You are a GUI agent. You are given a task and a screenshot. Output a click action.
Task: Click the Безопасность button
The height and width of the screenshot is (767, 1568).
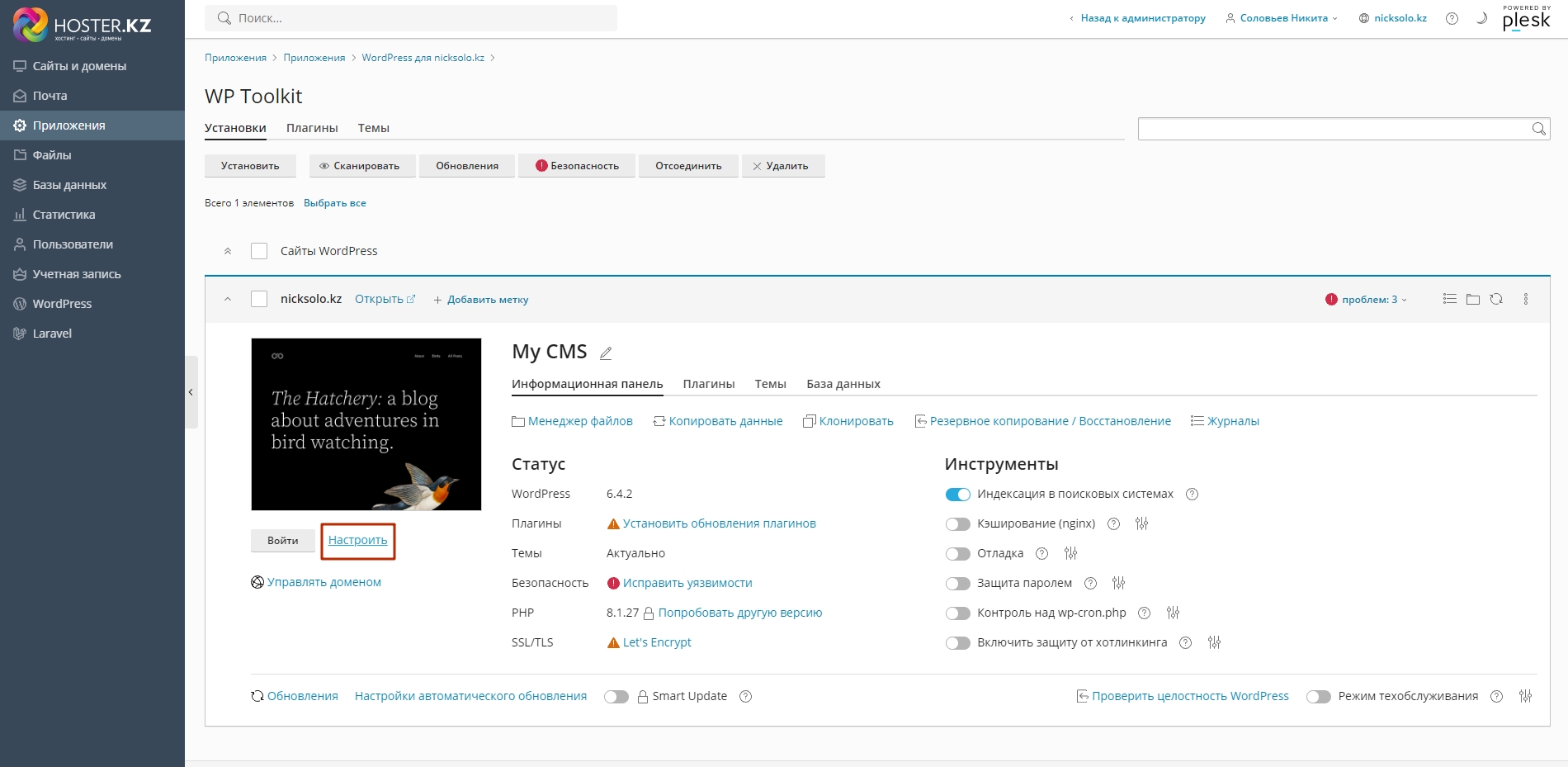pyautogui.click(x=577, y=166)
